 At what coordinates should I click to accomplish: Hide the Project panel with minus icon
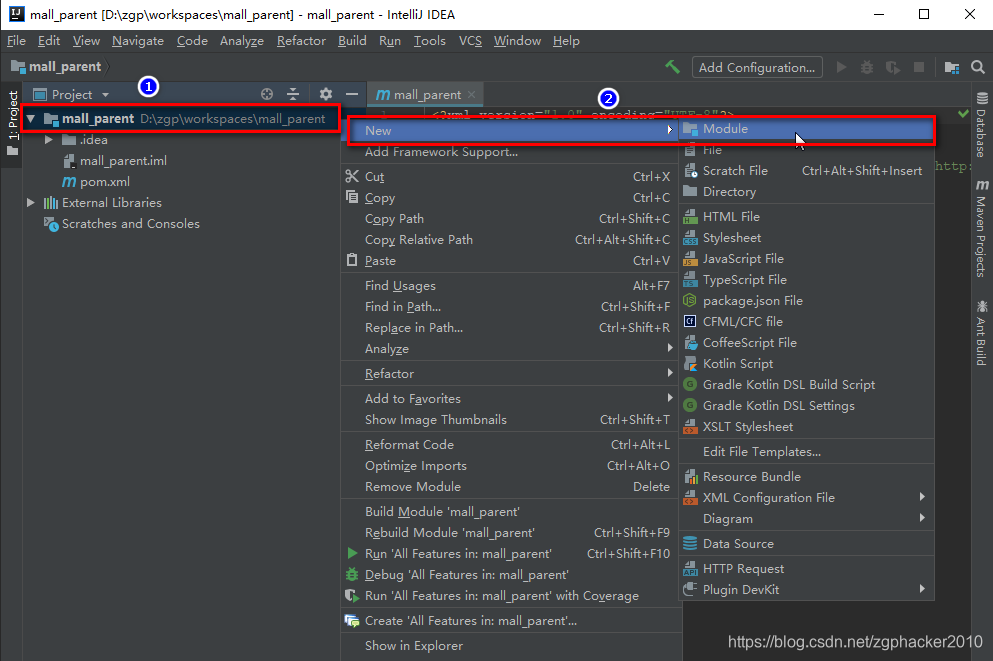point(352,94)
